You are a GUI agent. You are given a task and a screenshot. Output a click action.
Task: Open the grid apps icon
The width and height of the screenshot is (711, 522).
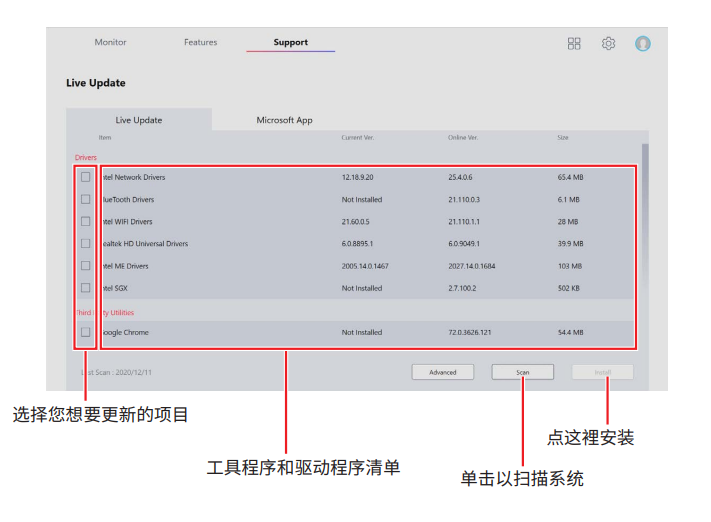tap(574, 44)
